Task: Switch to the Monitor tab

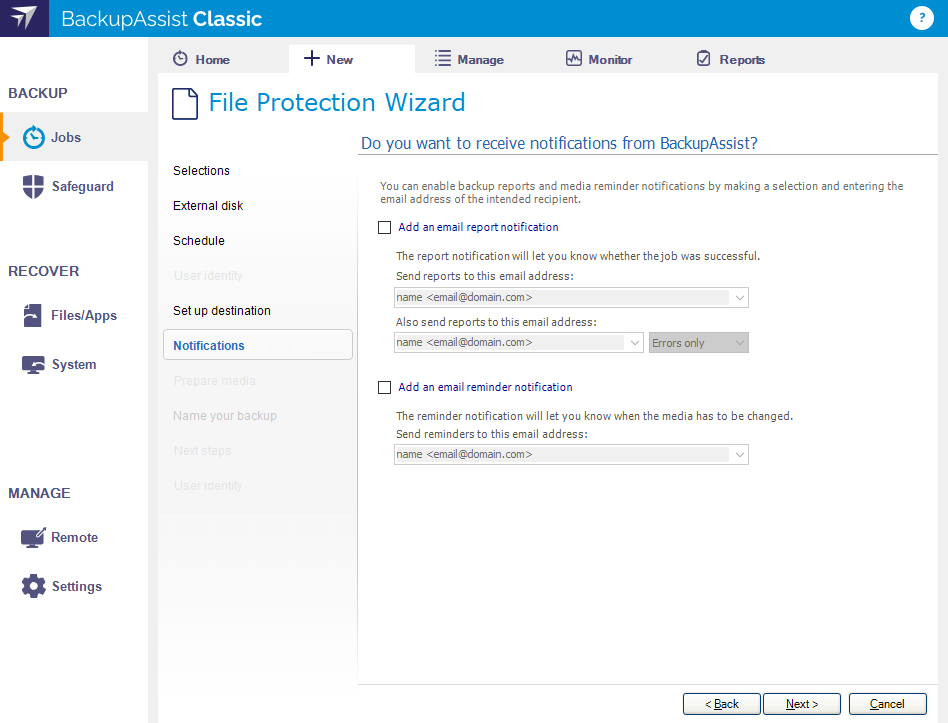Action: point(599,59)
